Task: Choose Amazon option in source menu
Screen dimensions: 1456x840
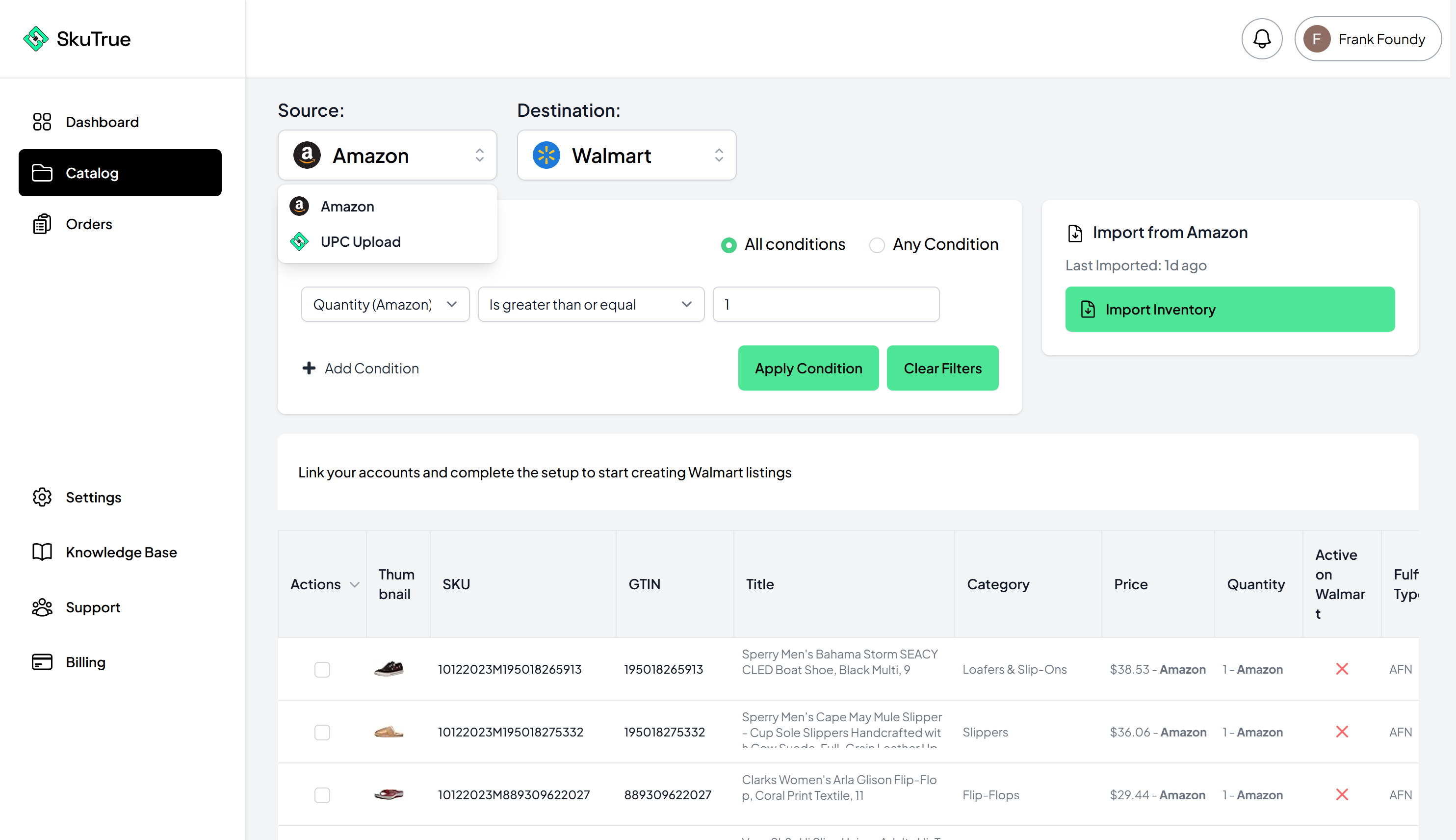Action: tap(347, 207)
